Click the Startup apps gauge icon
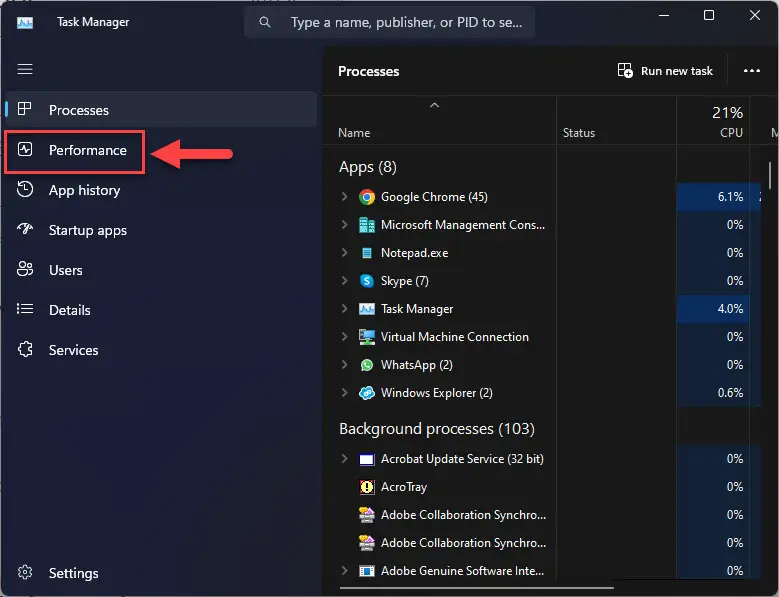This screenshot has width=779, height=597. 25,229
